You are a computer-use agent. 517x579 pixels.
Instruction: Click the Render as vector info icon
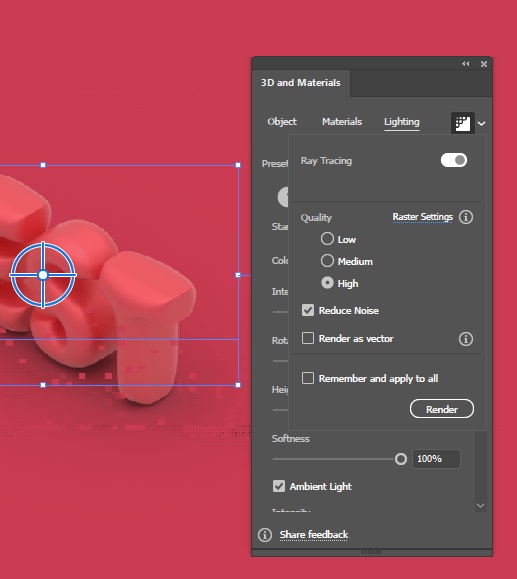click(x=466, y=339)
